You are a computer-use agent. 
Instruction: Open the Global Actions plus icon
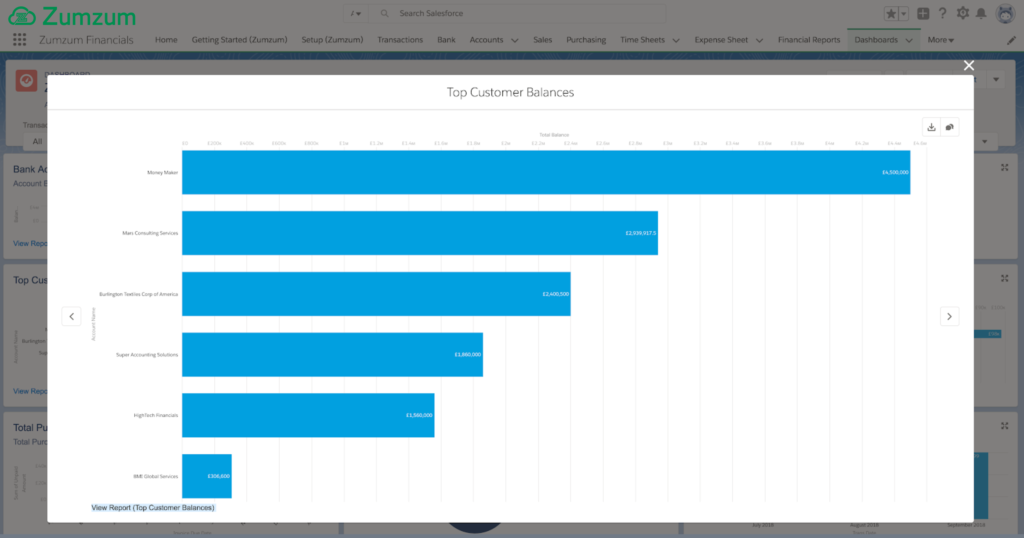pyautogui.click(x=923, y=14)
